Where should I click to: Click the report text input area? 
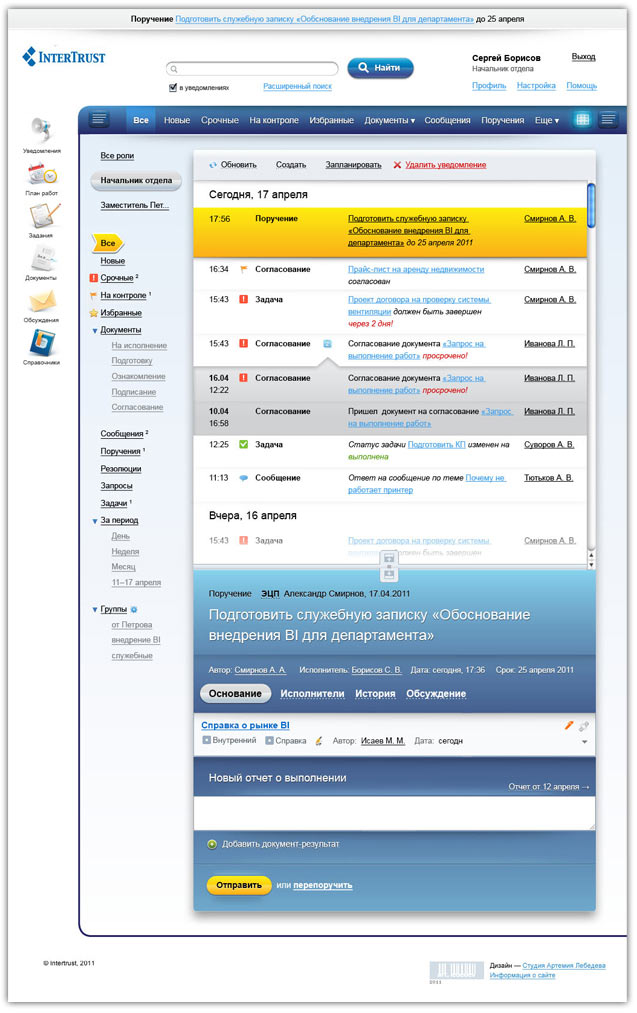[393, 812]
